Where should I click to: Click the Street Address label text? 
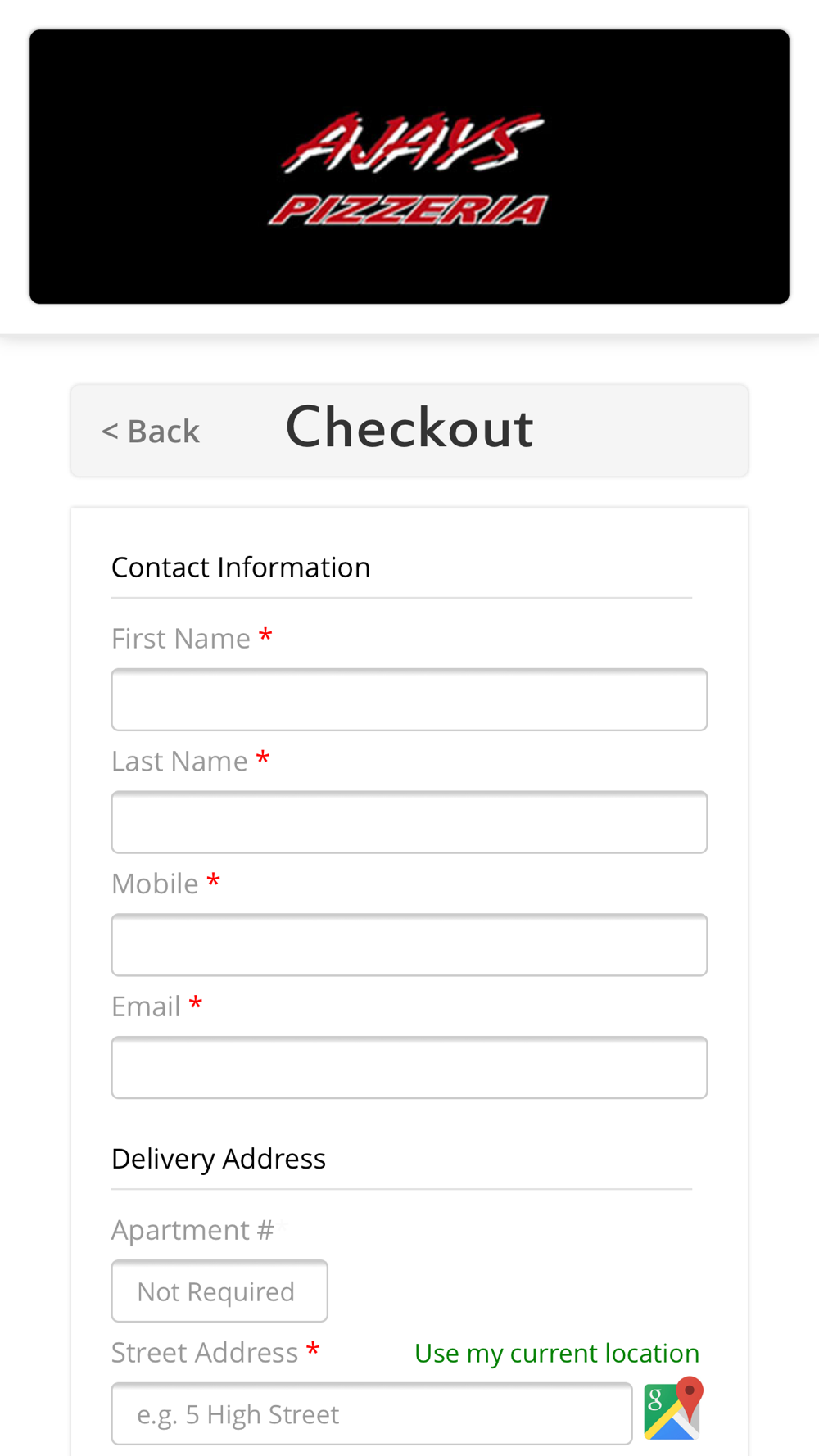pyautogui.click(x=205, y=1353)
